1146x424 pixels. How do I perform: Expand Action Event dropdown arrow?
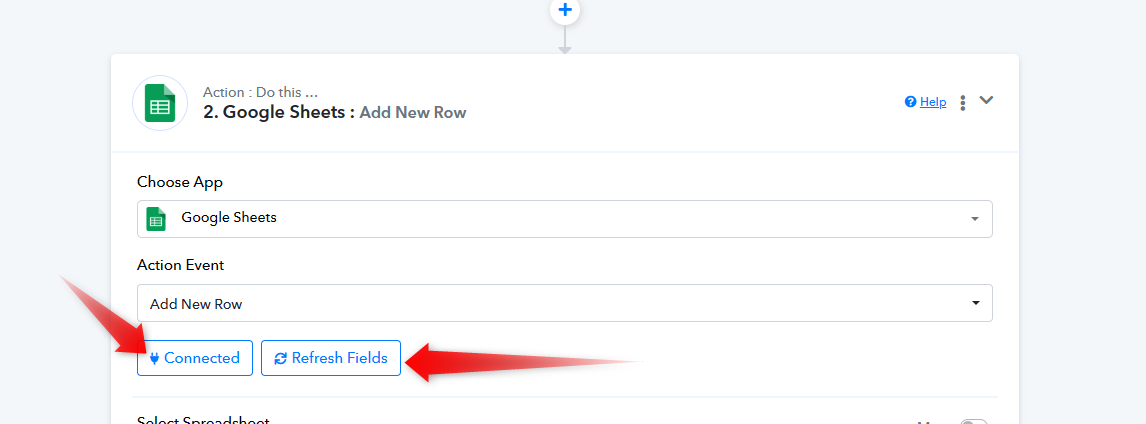[x=975, y=303]
